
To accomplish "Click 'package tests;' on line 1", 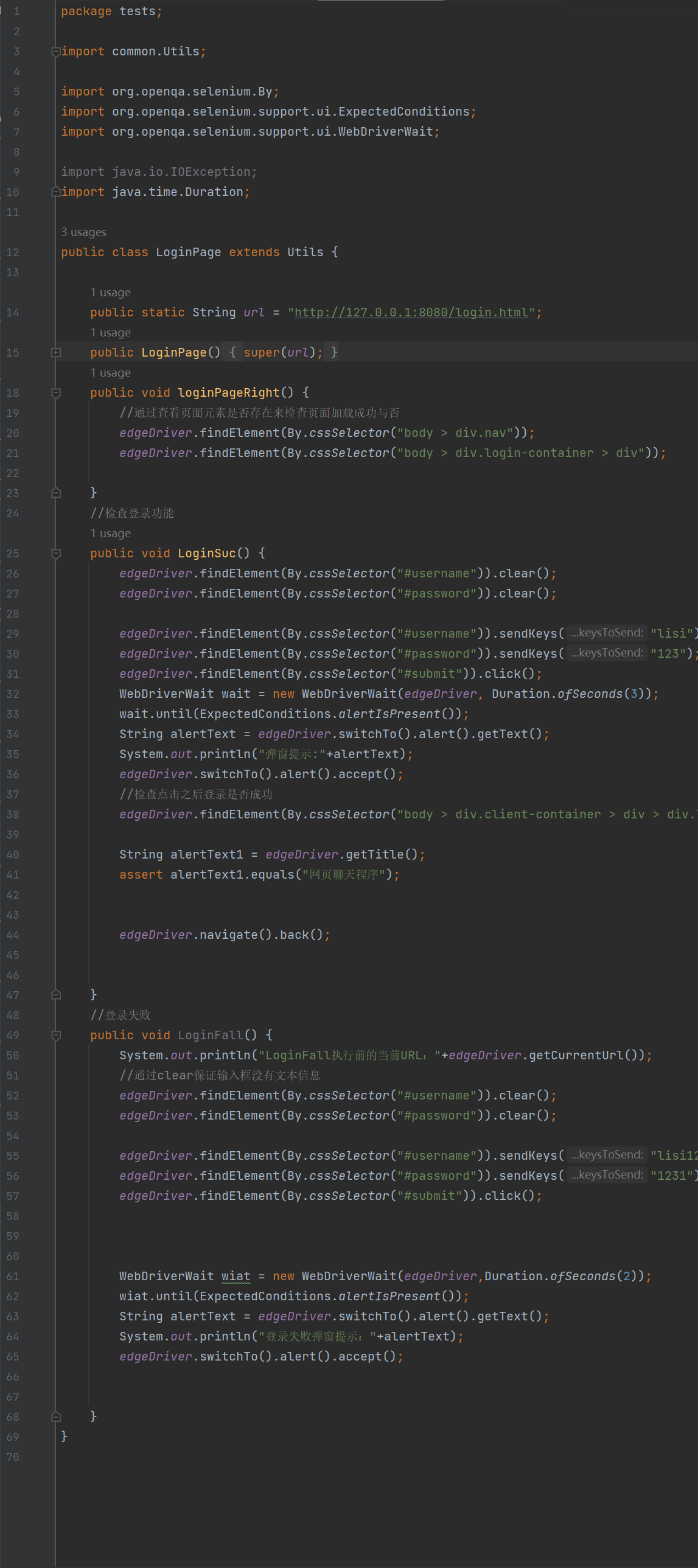I will [x=111, y=12].
